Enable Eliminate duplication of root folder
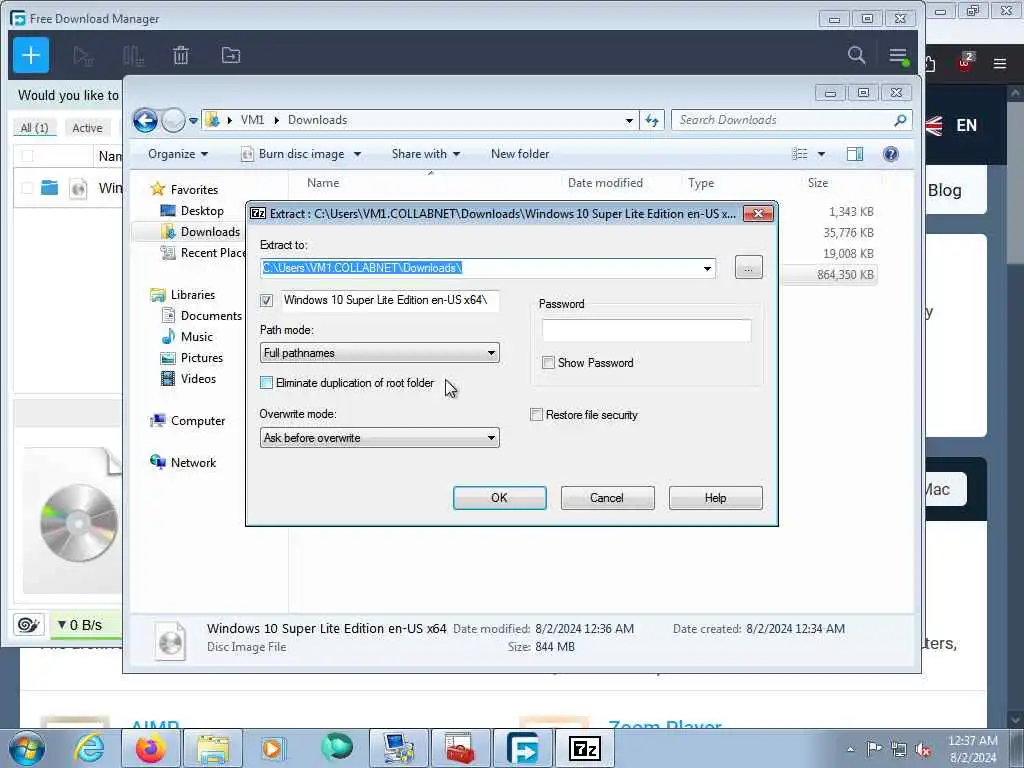This screenshot has width=1024, height=768. coord(266,383)
